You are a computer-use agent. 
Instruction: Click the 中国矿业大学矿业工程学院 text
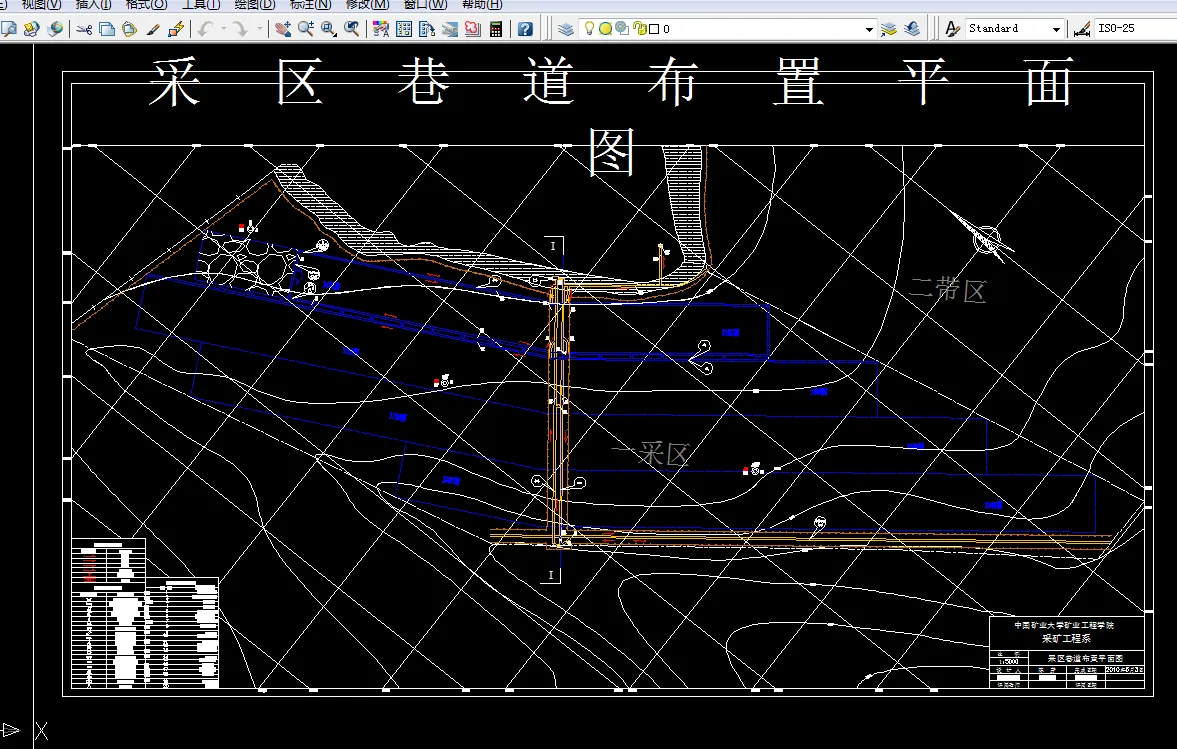1064,625
